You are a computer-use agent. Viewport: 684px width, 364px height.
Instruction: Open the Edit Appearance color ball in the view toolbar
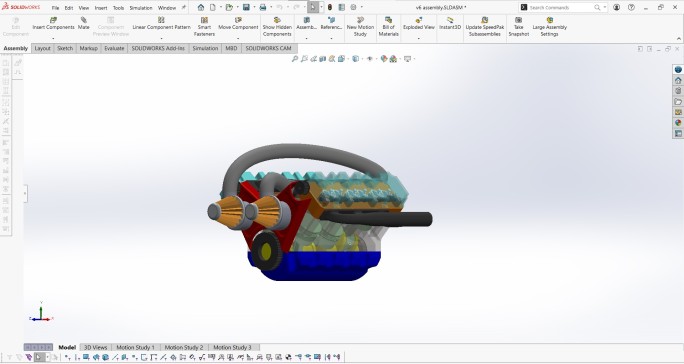point(383,59)
